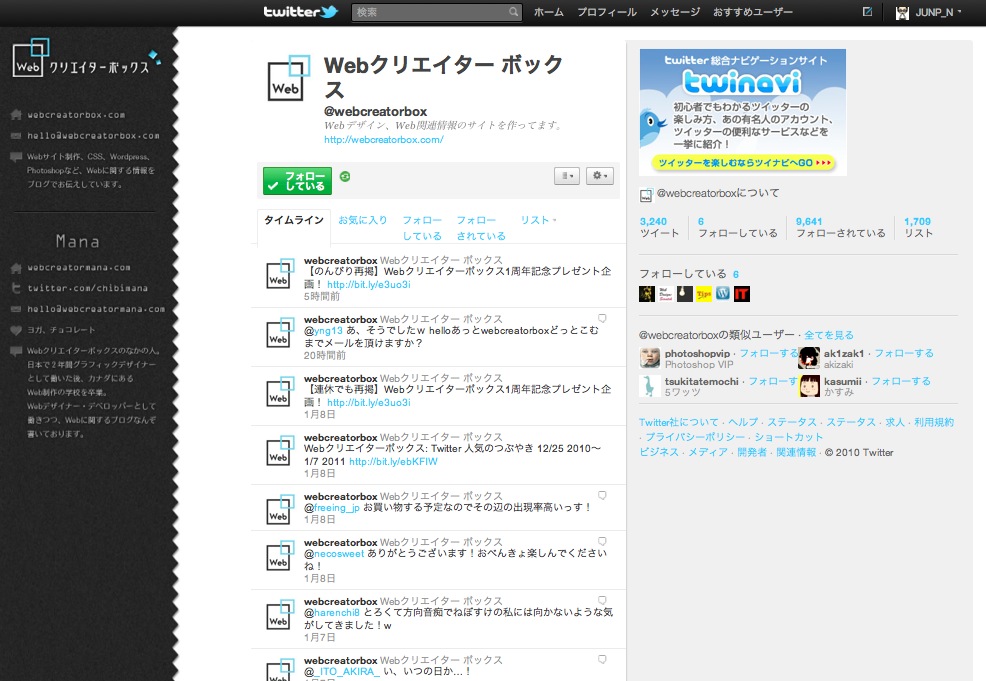The height and width of the screenshot is (681, 986).
Task: Open おすすめユーザー from the top navigation
Action: (753, 12)
